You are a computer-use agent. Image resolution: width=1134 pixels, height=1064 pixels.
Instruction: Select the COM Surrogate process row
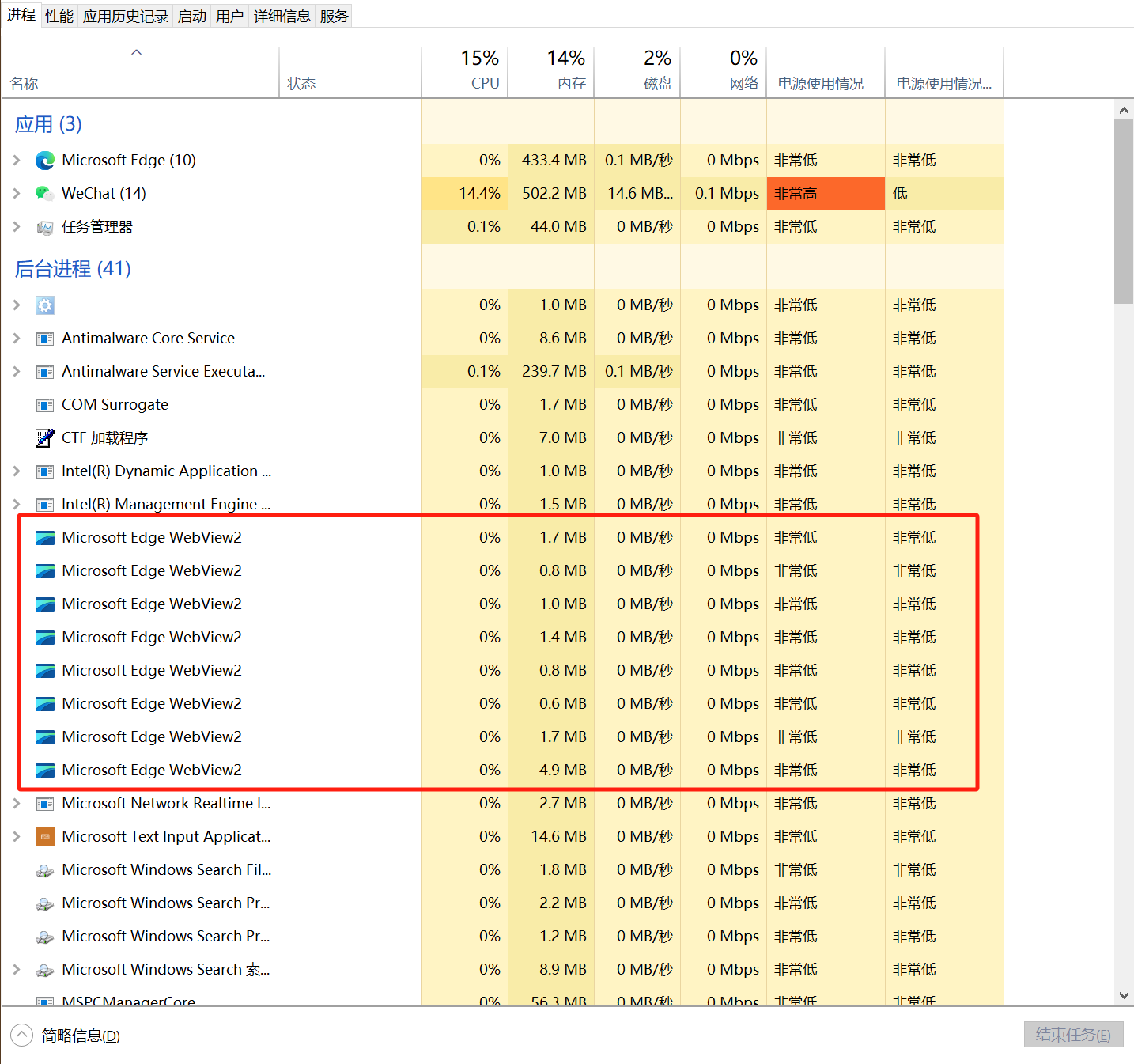click(x=503, y=405)
